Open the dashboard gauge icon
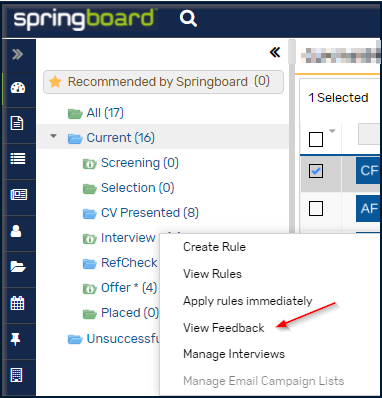Image resolution: width=382 pixels, height=398 pixels. pos(18,88)
